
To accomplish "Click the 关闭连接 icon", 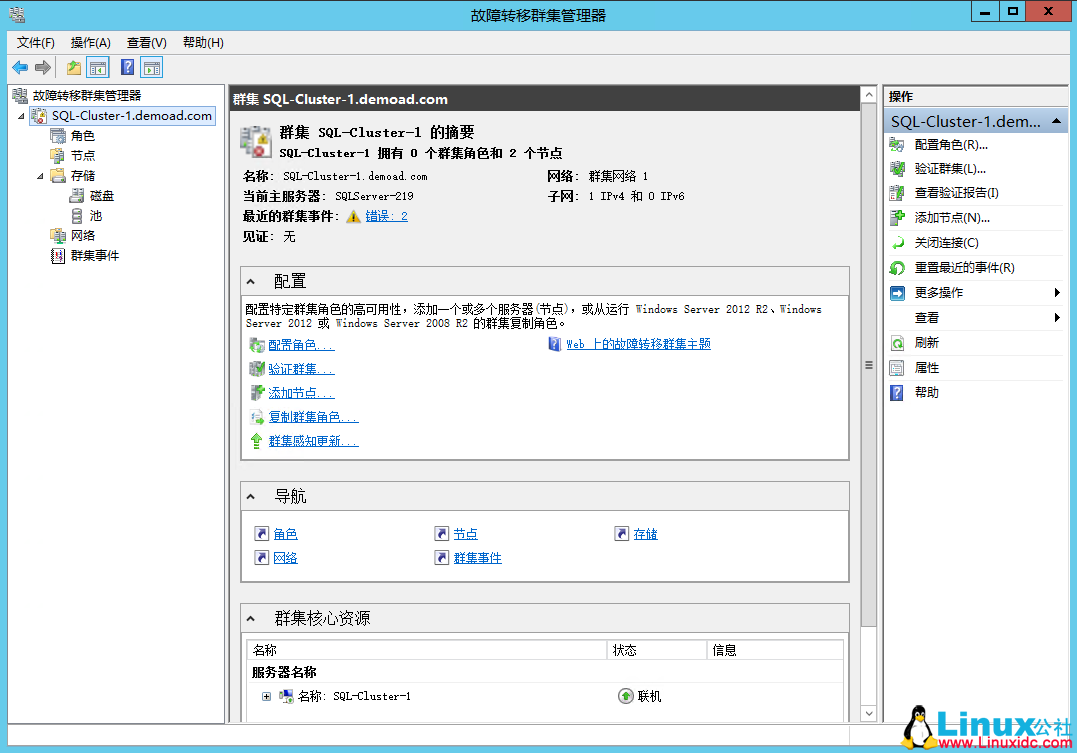I will (x=895, y=241).
